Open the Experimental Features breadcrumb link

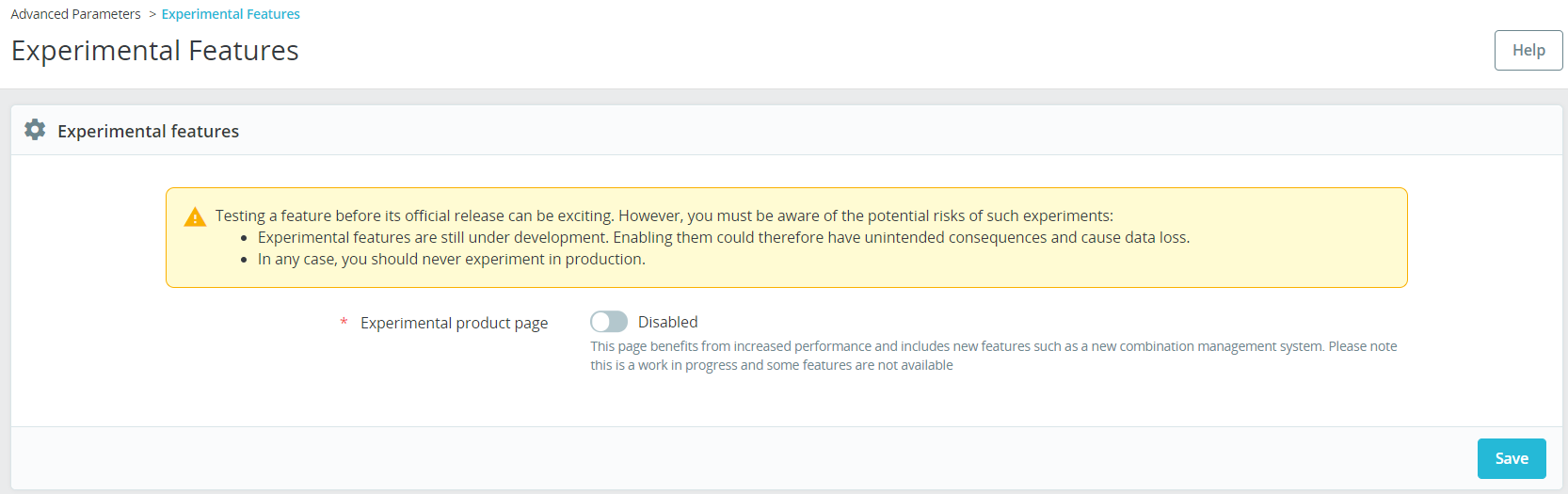coord(231,14)
